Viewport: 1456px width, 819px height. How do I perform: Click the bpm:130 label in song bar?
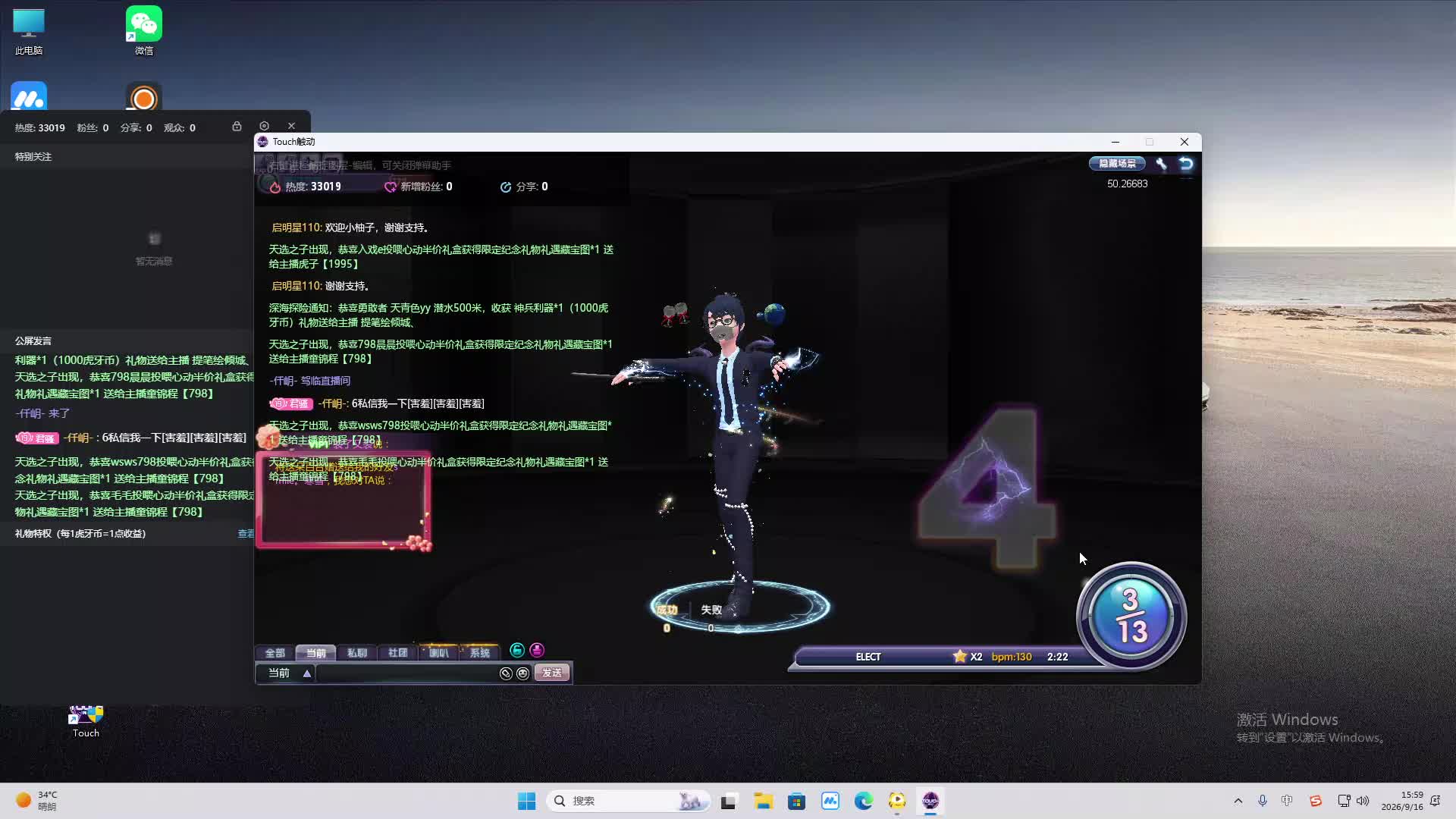coord(1012,657)
